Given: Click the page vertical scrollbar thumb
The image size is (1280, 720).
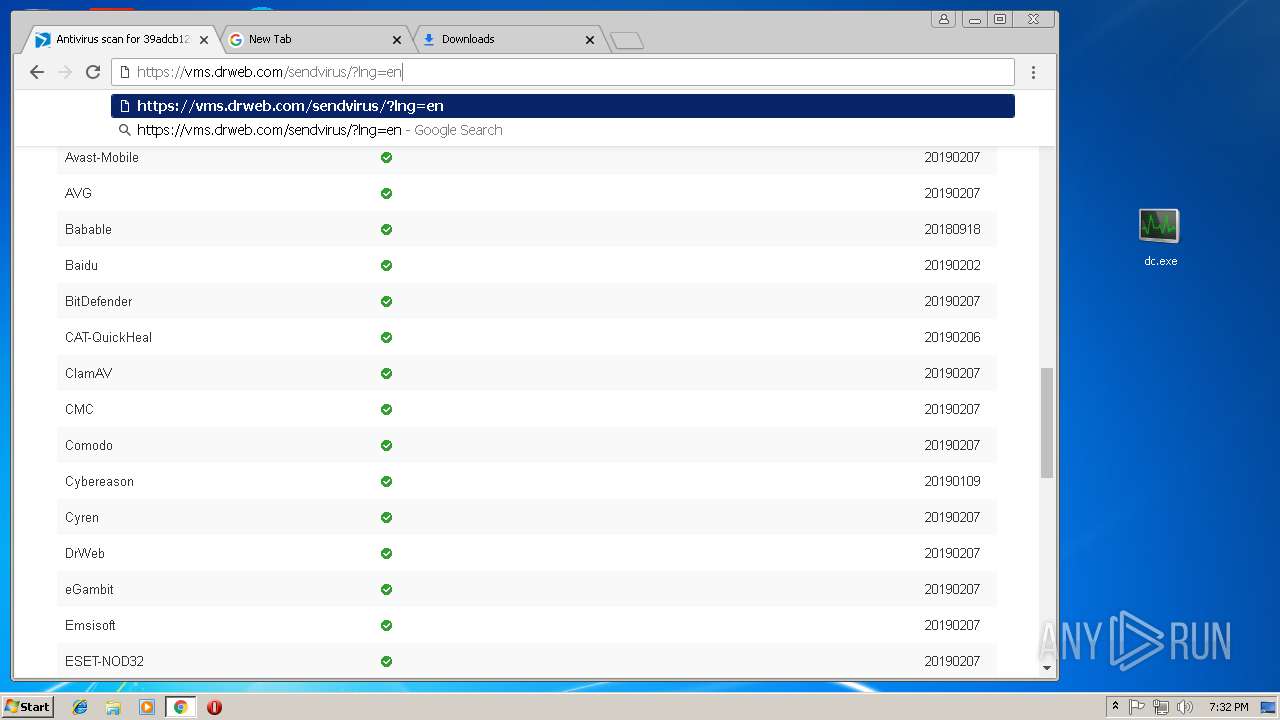Looking at the screenshot, I should coord(1047,423).
